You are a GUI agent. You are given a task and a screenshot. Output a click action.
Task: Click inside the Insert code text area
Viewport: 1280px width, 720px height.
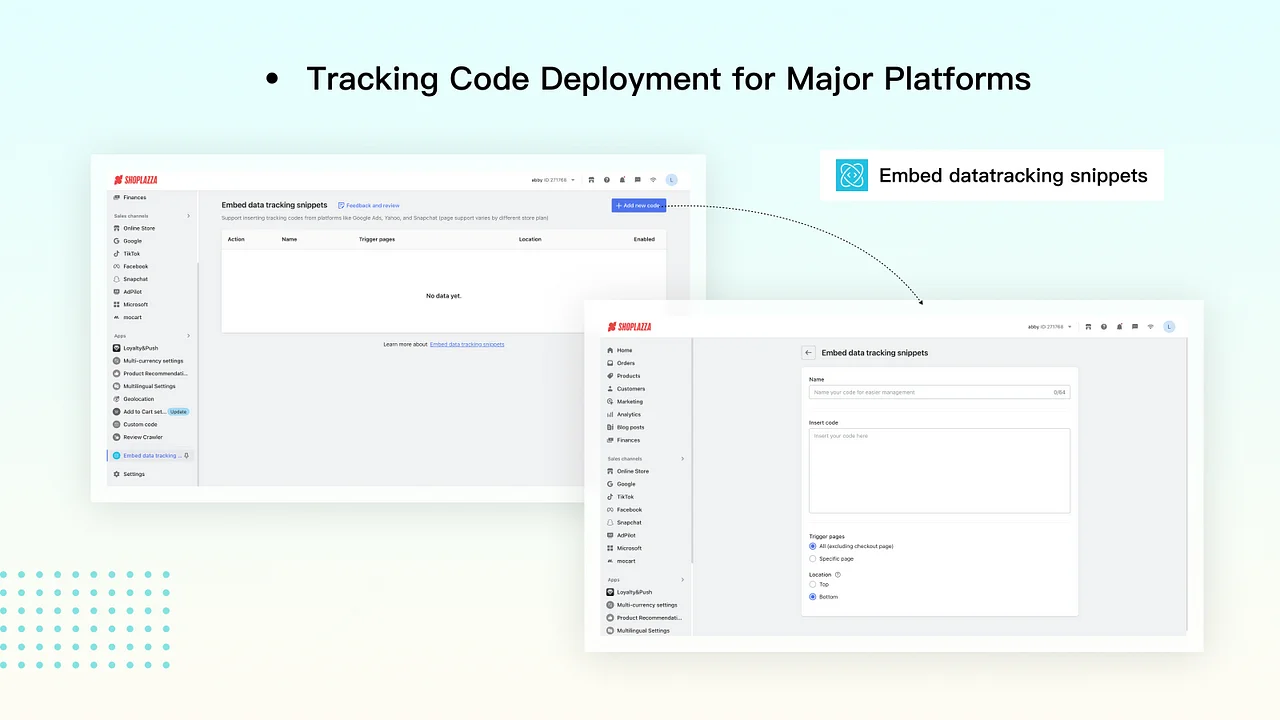[x=939, y=471]
